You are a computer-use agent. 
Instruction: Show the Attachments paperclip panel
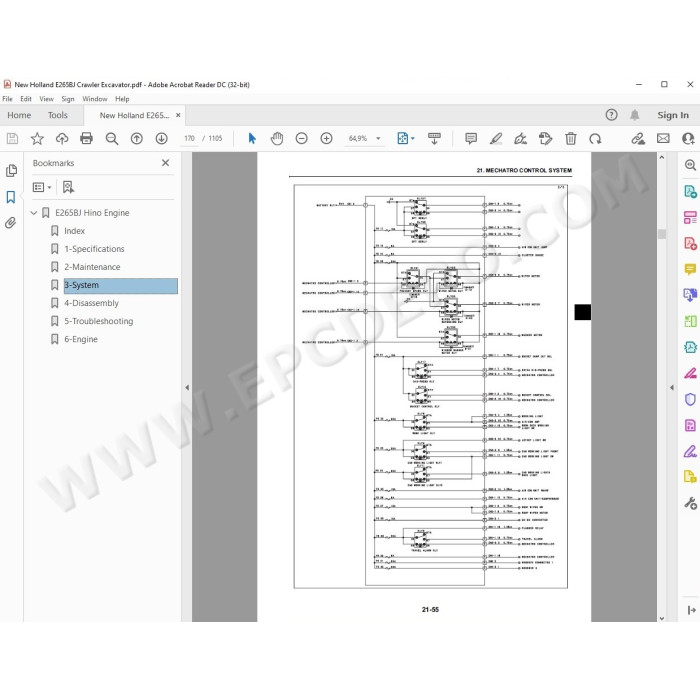(11, 222)
